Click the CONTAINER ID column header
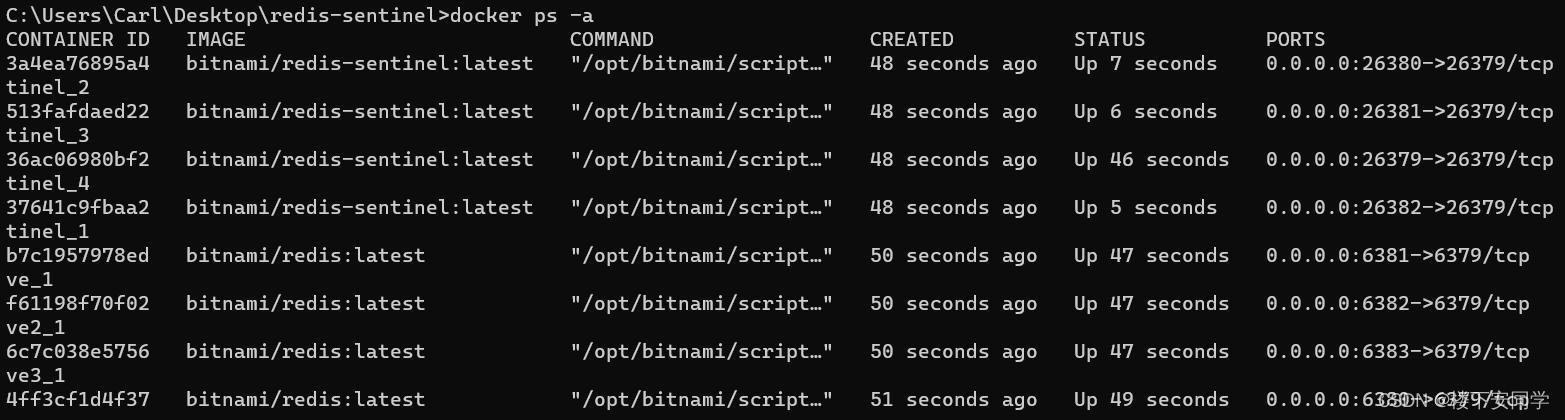1565x420 pixels. click(78, 39)
